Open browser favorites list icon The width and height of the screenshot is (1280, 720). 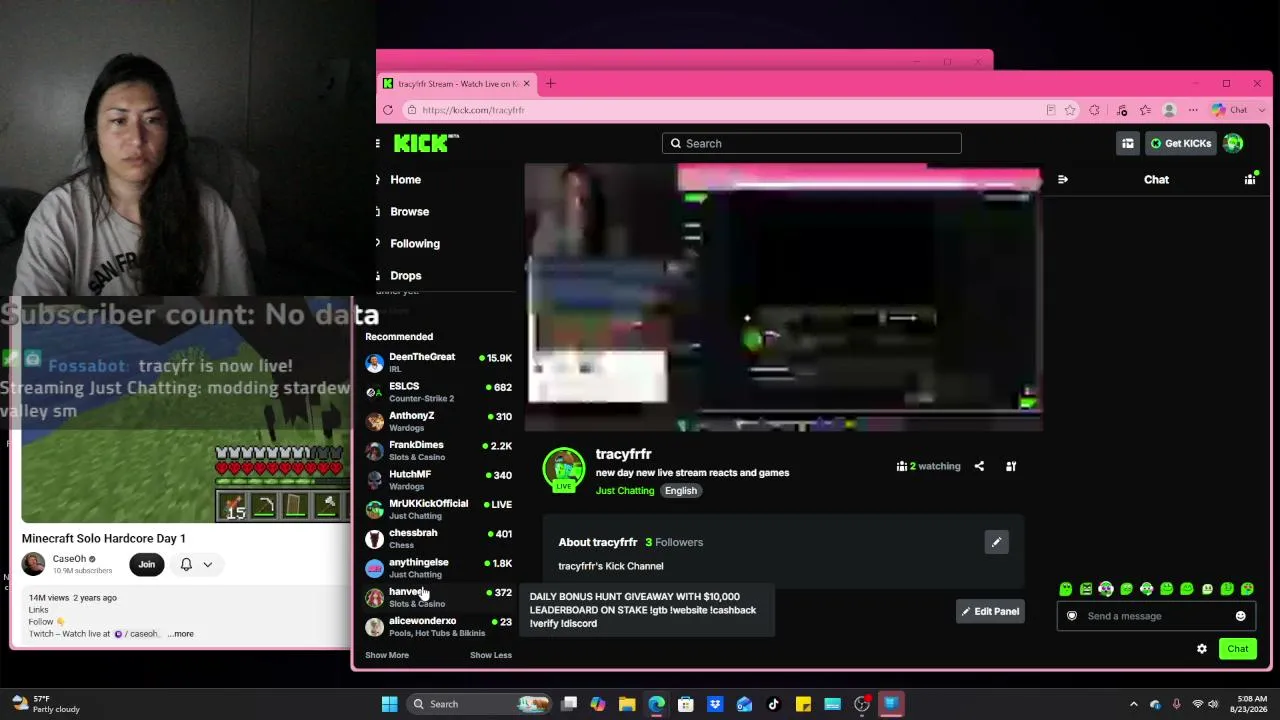[x=1145, y=110]
